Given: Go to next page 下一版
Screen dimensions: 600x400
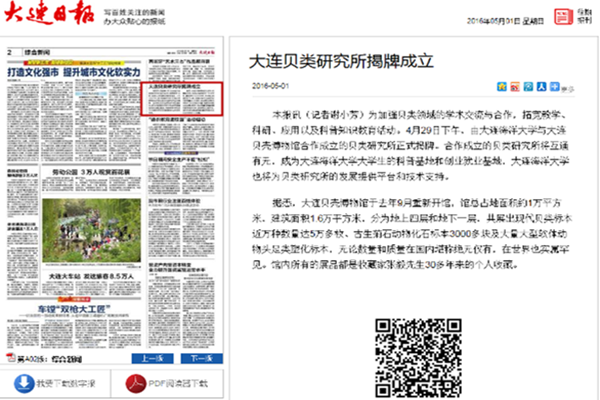Looking at the screenshot, I should (x=202, y=358).
